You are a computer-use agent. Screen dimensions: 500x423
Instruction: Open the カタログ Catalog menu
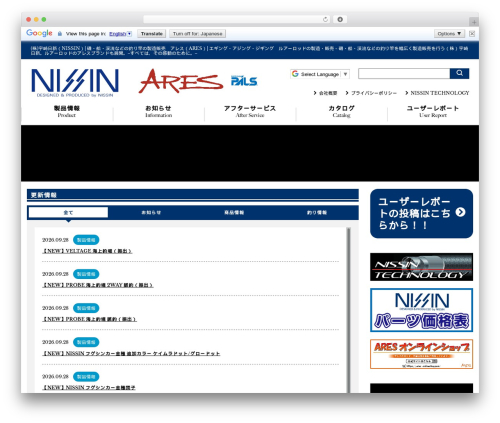tap(341, 111)
